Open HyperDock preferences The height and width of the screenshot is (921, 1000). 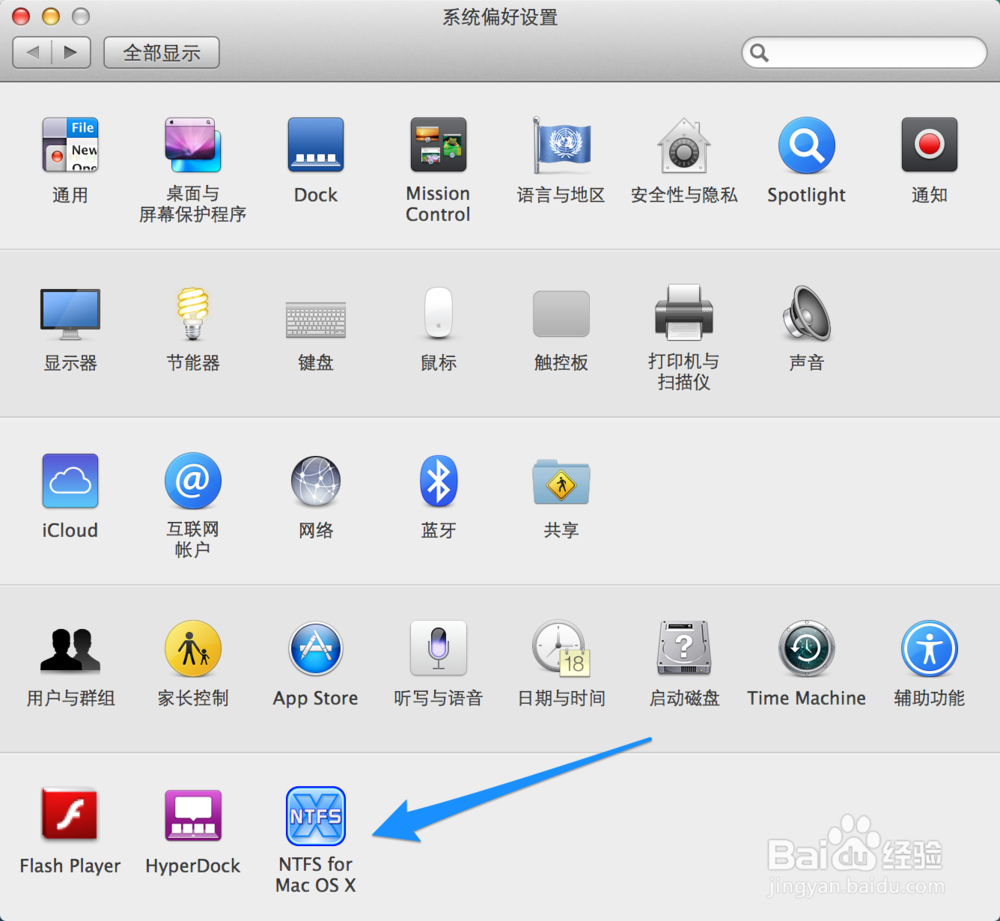coord(192,817)
